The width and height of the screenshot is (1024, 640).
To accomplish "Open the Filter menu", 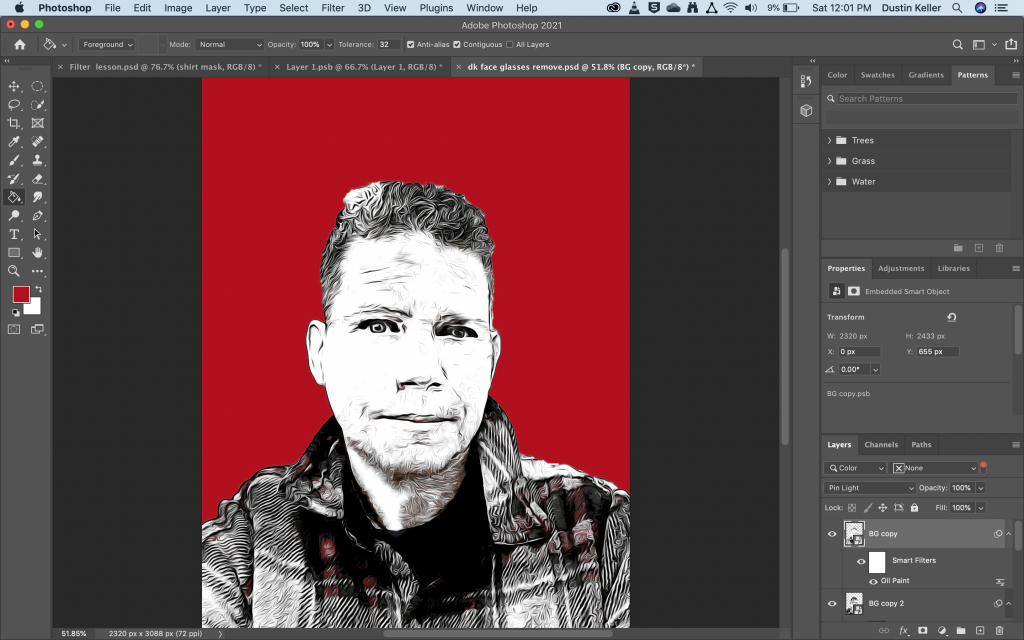I will click(333, 8).
